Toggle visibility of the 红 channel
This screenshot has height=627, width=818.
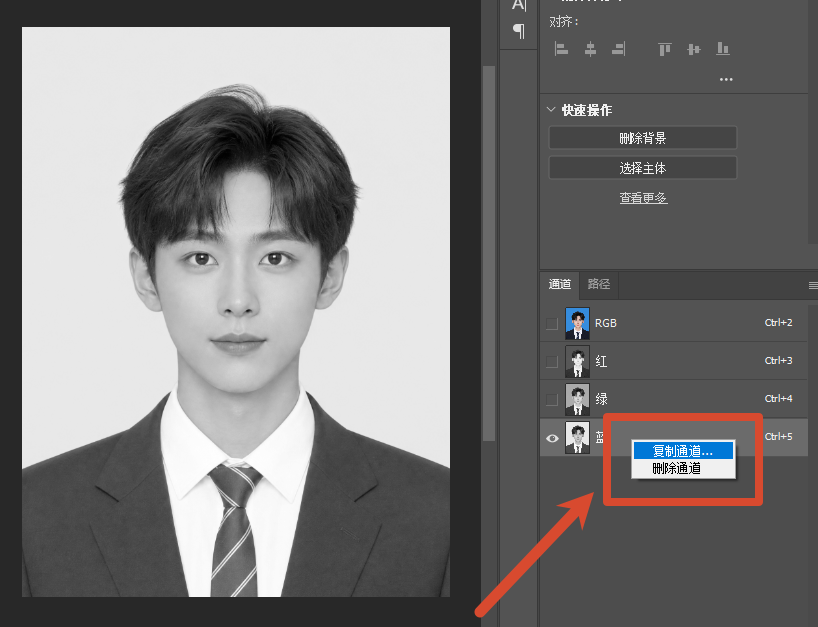551,361
